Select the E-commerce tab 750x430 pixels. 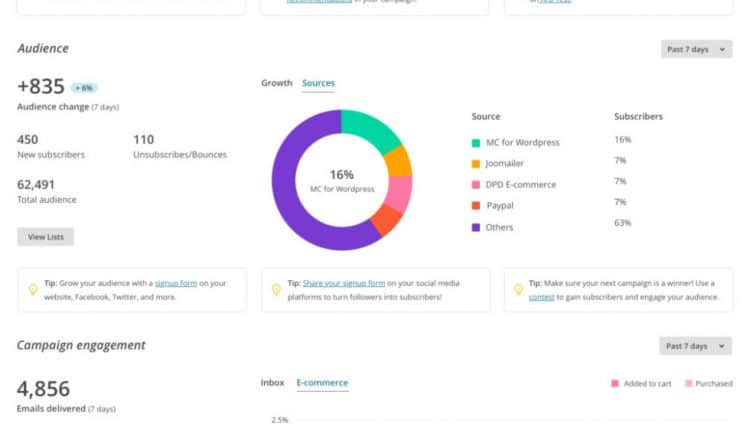(322, 383)
